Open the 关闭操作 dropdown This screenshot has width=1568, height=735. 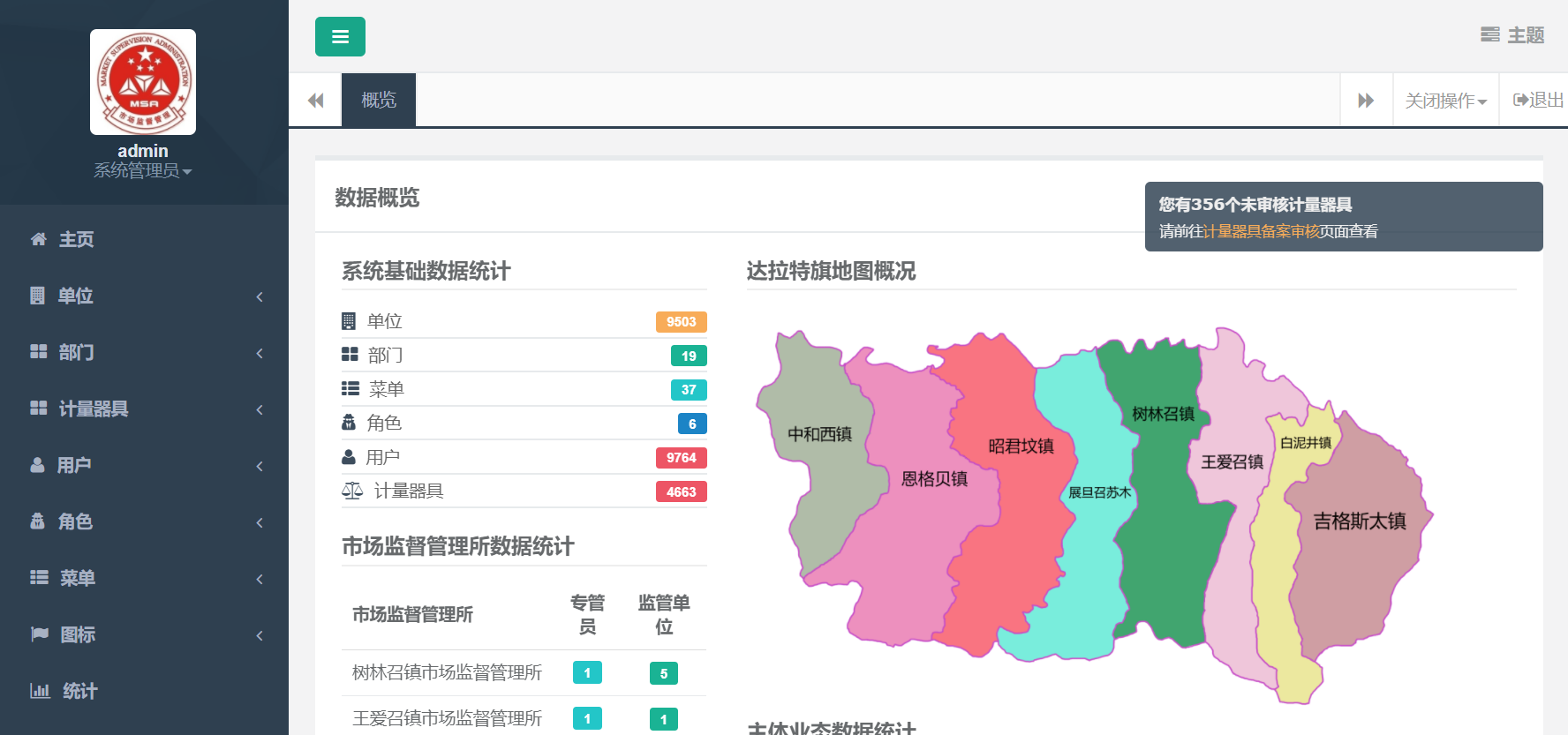pos(1445,101)
